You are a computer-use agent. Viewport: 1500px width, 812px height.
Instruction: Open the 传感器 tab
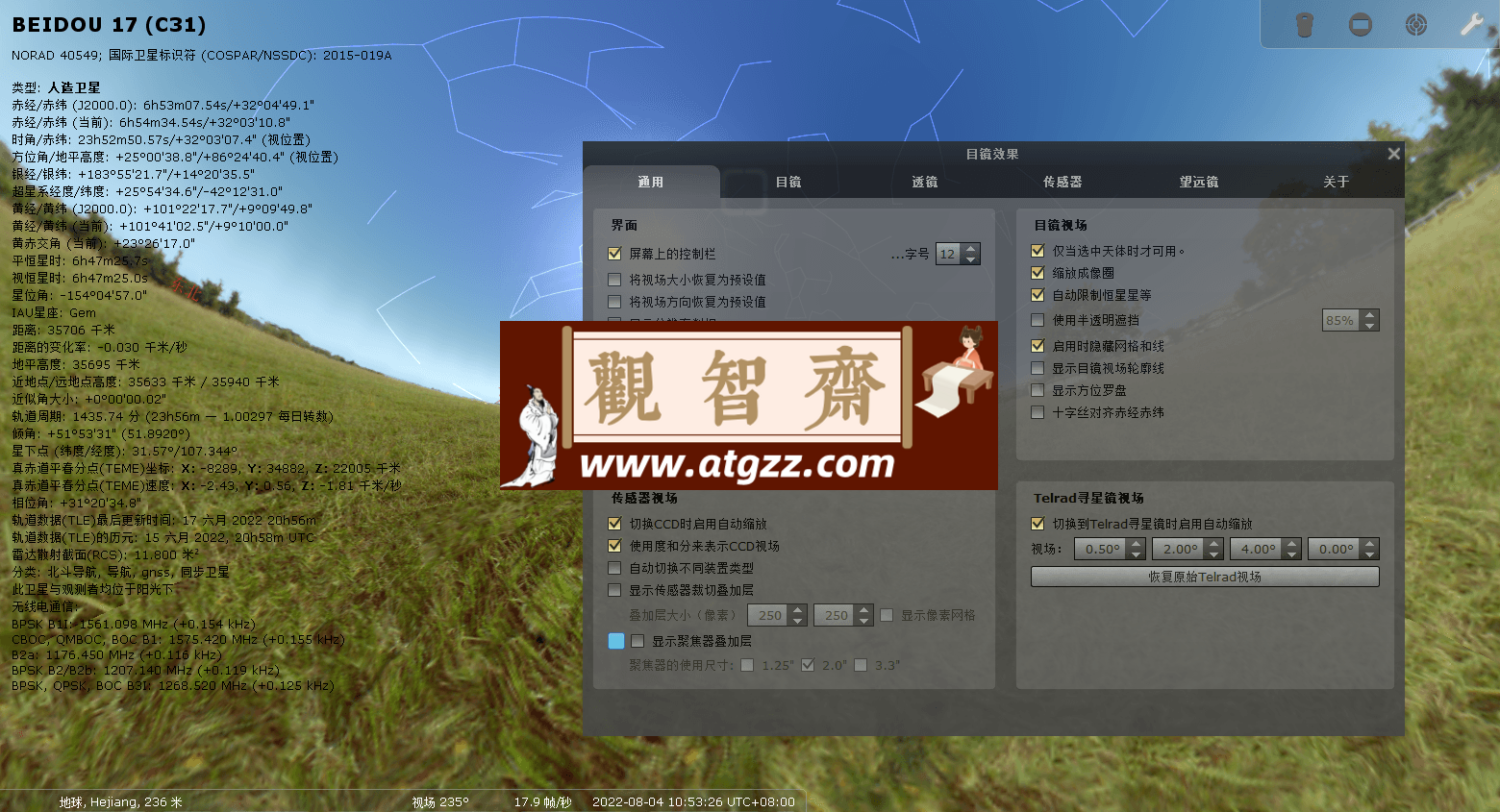click(x=1062, y=182)
